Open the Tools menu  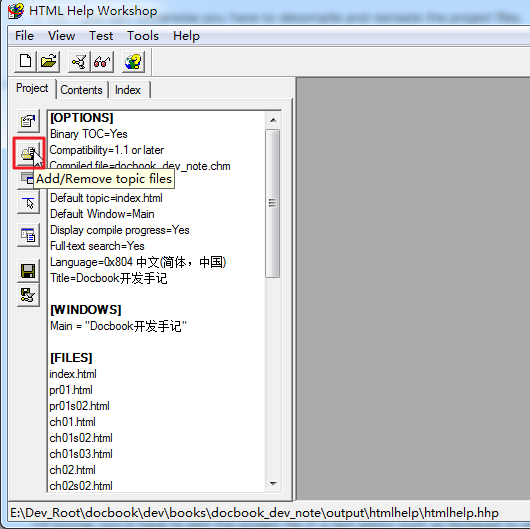tap(143, 36)
